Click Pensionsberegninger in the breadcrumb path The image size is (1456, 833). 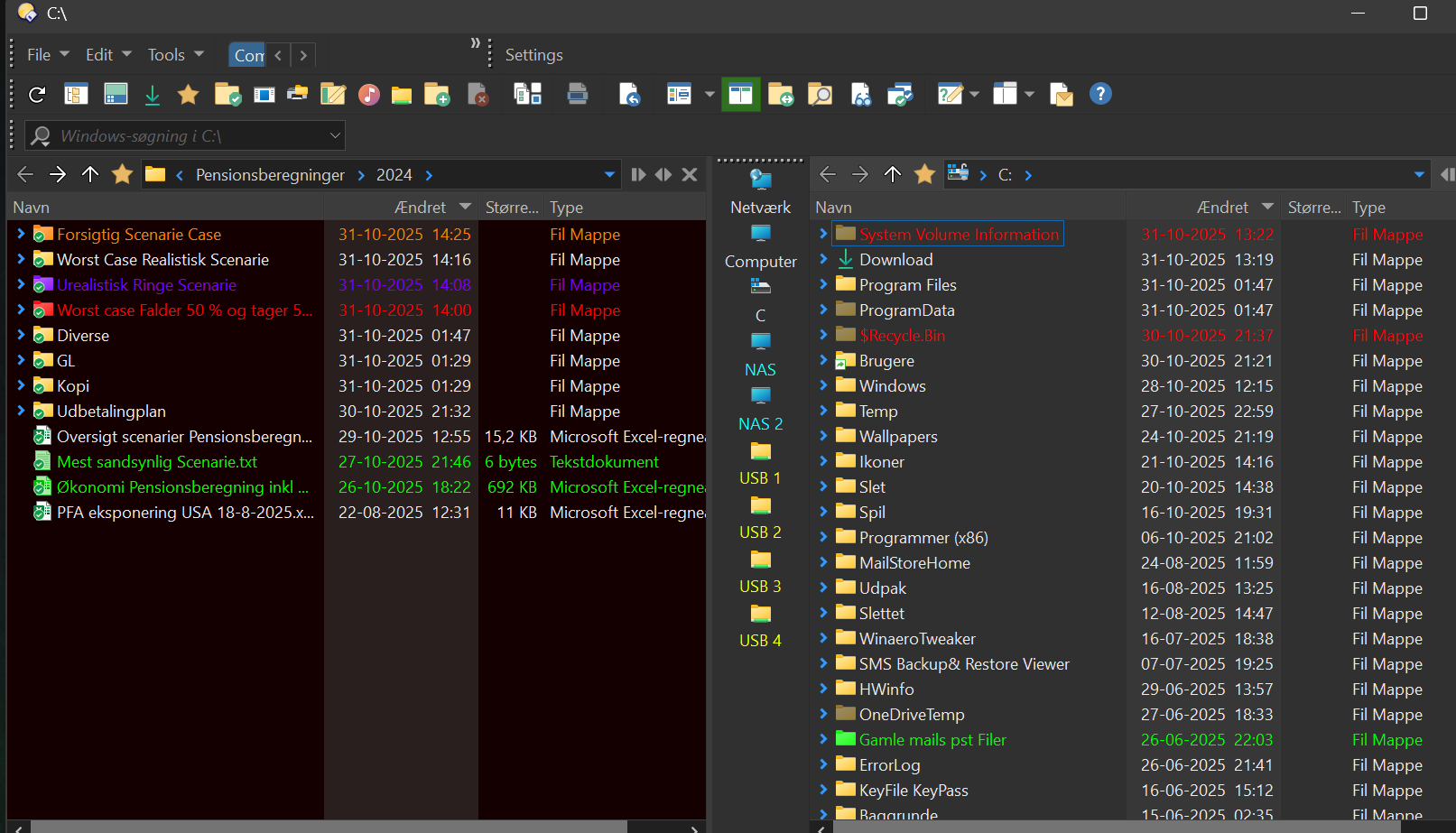click(270, 175)
